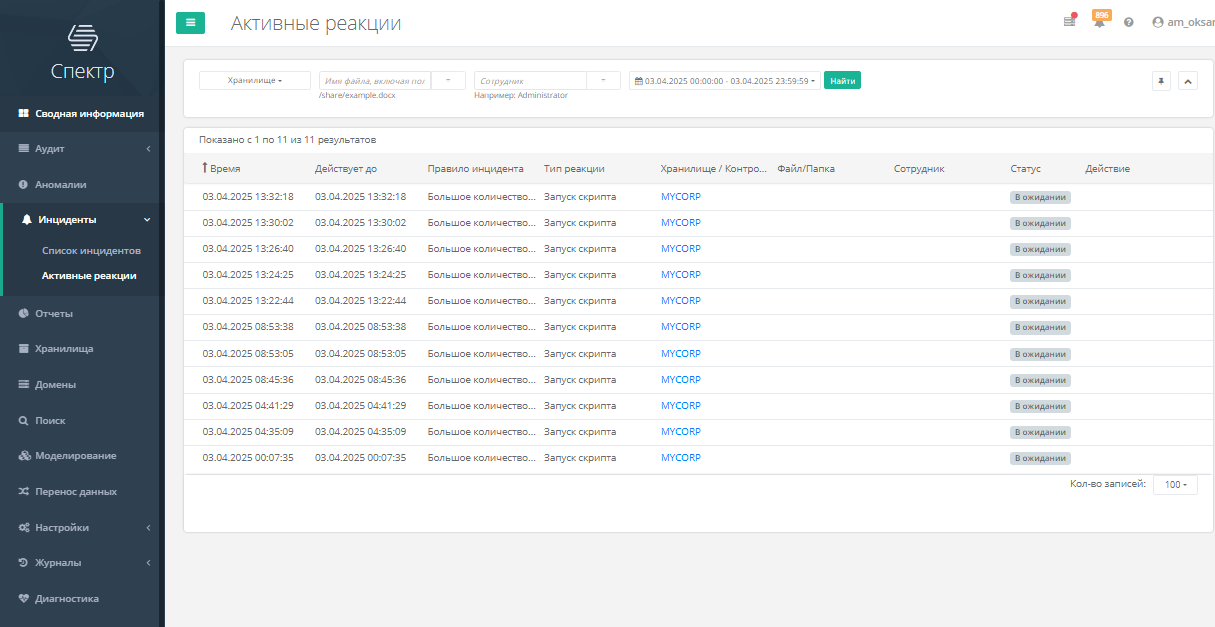
Task: Open MYCORP link in 13:24:25 row
Action: tap(681, 275)
